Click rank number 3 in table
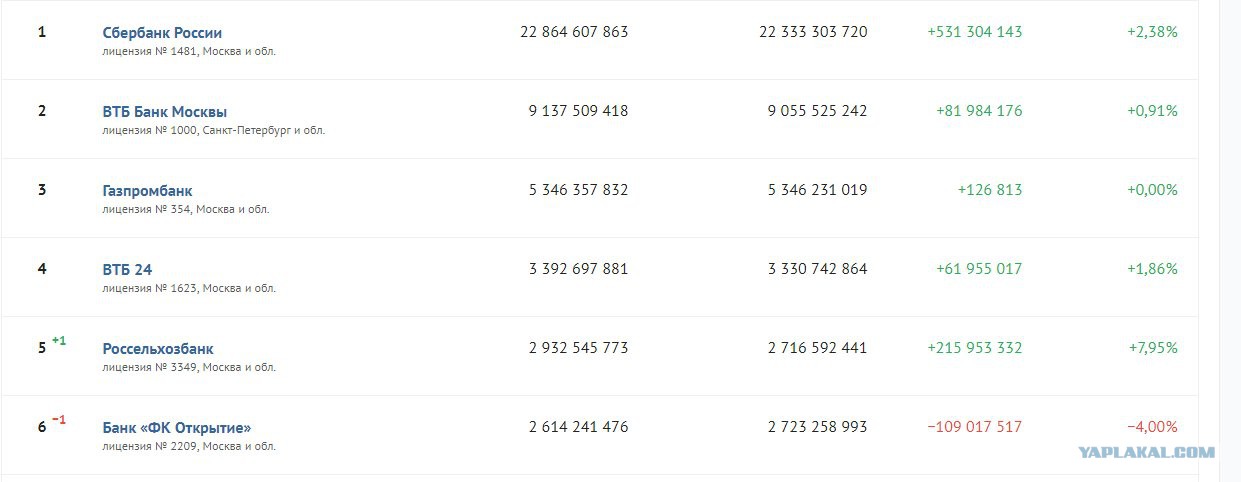The width and height of the screenshot is (1241, 482). coord(42,189)
